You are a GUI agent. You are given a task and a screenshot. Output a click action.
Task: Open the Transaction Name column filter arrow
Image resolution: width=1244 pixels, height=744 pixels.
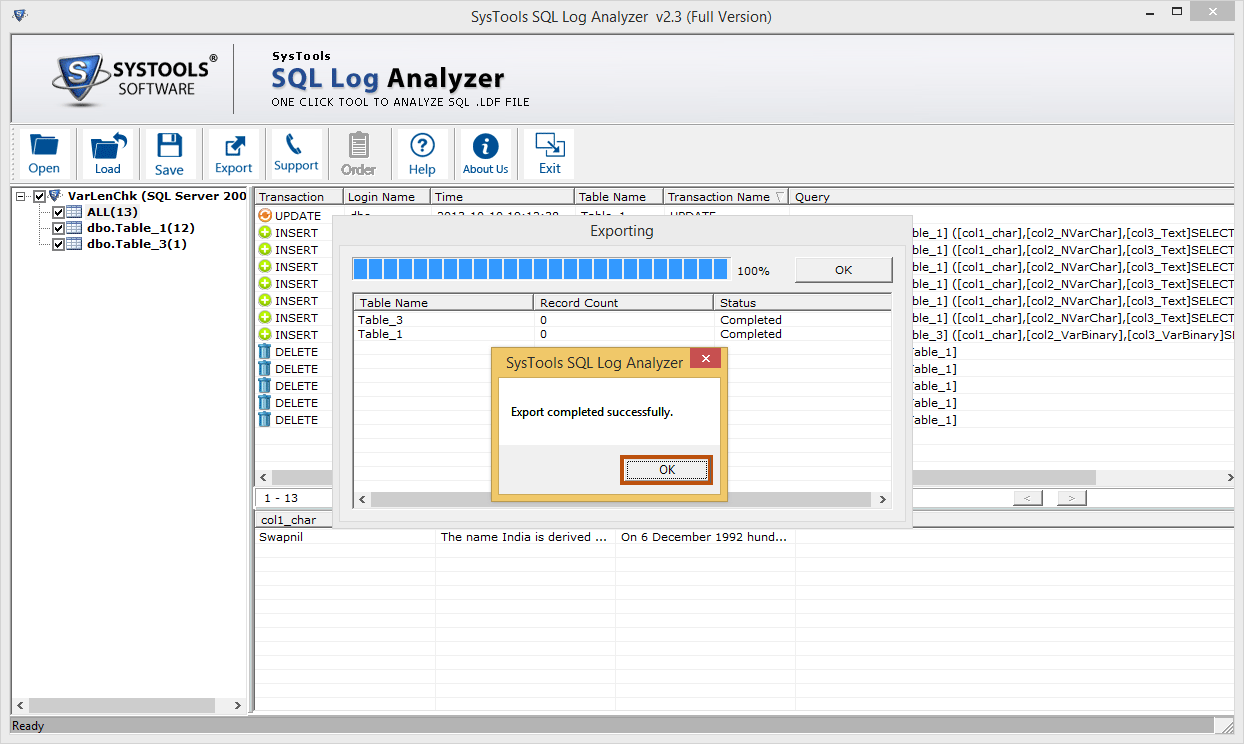[780, 197]
